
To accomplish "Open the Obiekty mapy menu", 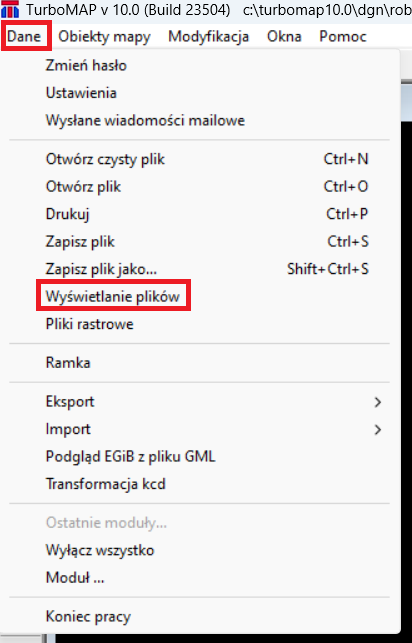I will click(x=105, y=36).
